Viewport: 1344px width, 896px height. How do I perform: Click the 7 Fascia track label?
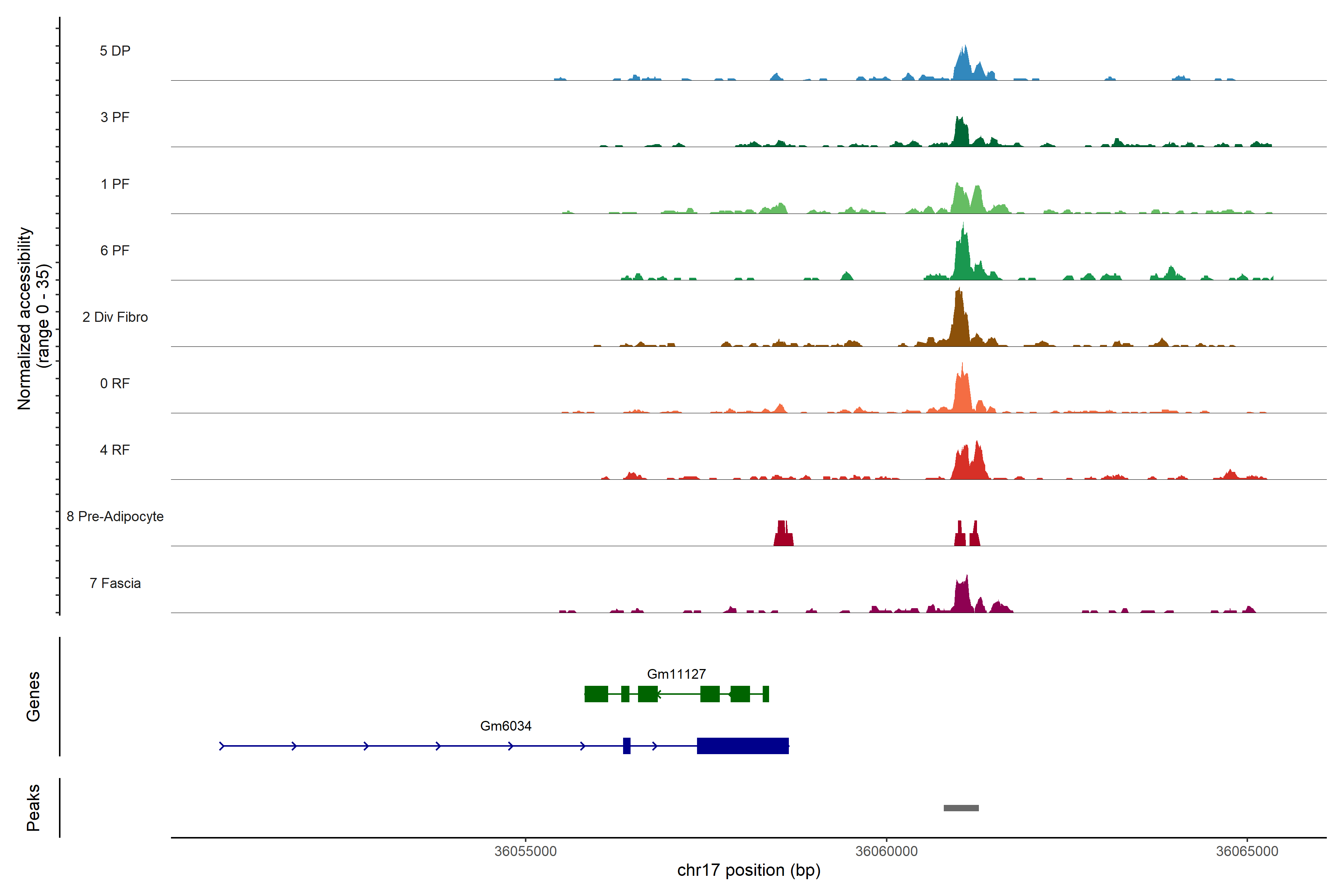[x=115, y=583]
